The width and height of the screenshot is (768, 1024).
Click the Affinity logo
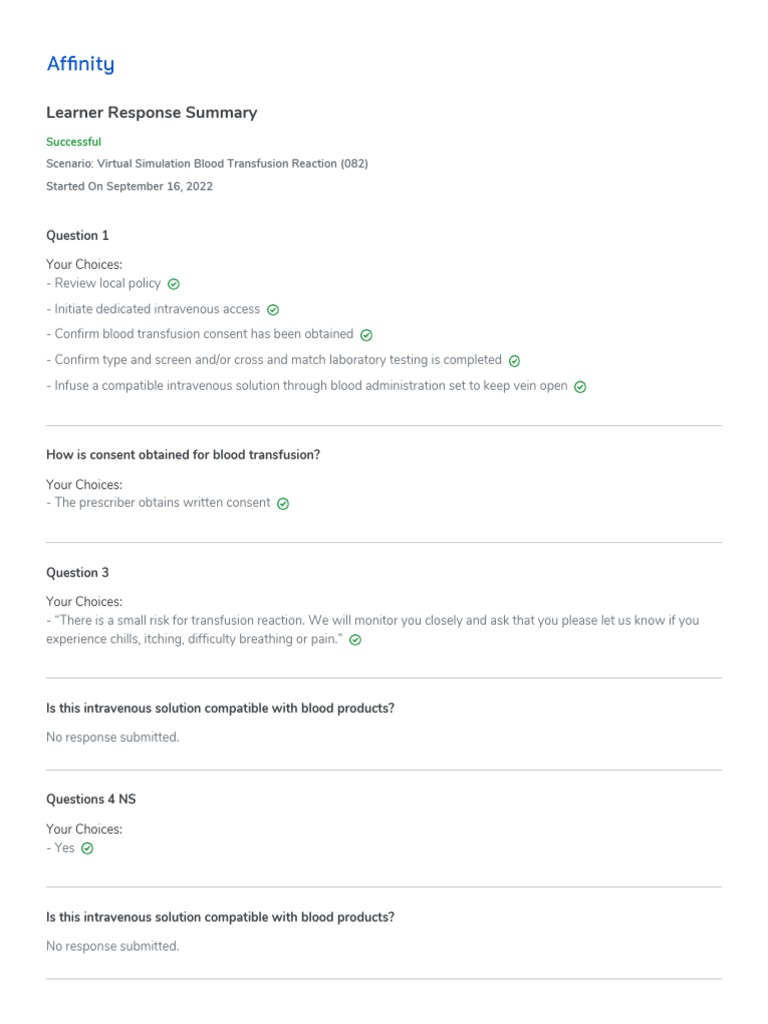click(x=80, y=64)
